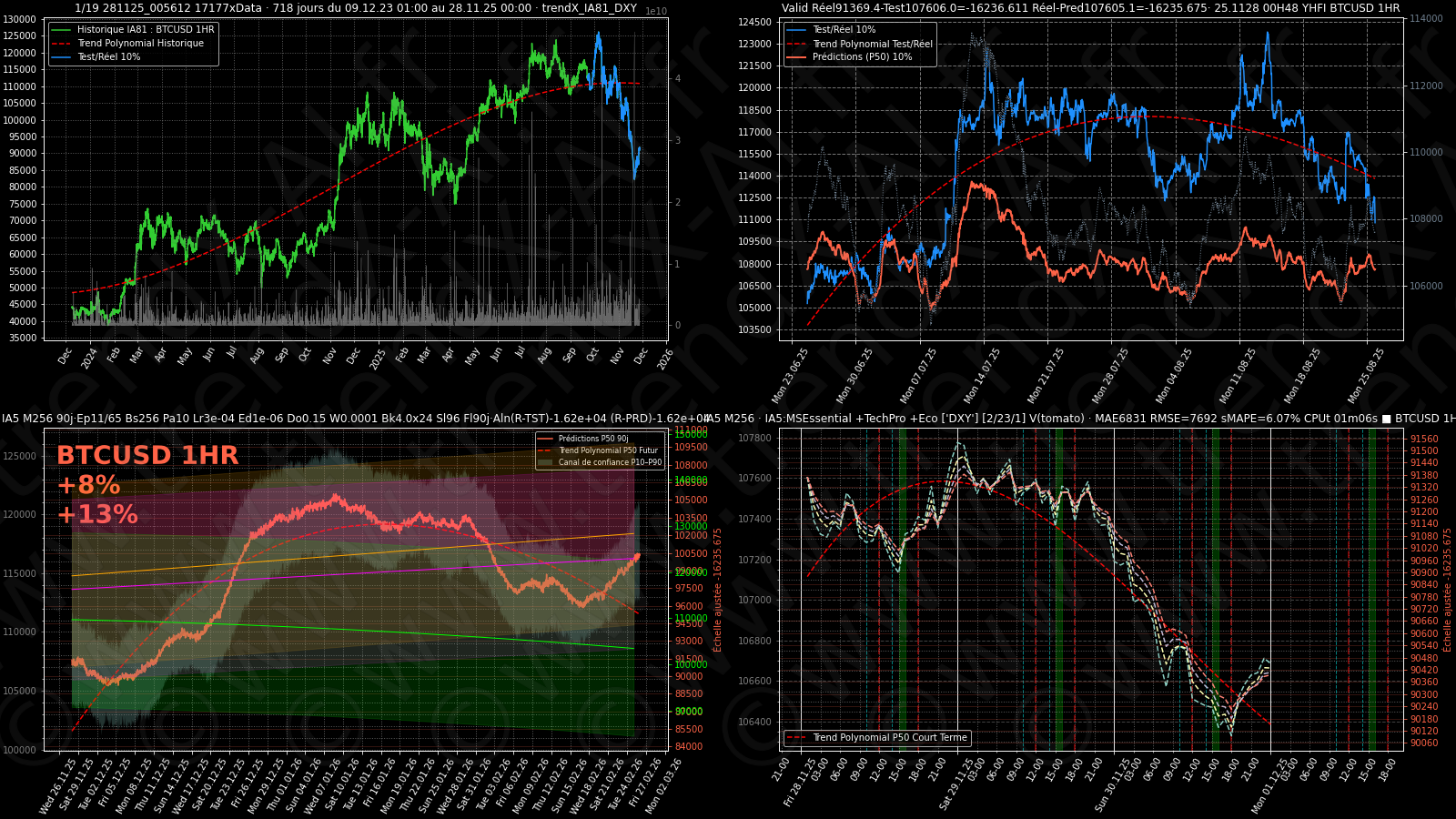
Task: Click Prédictions P50 90j legend entry
Action: 592,439
